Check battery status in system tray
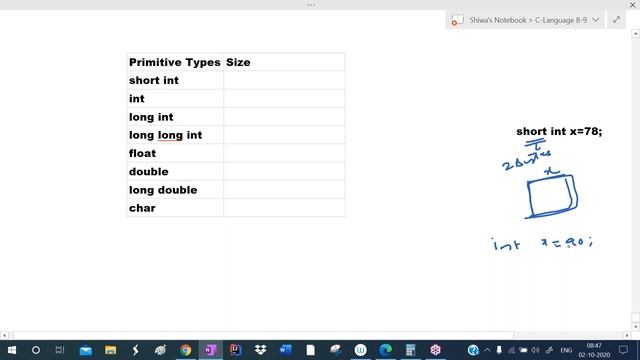This screenshot has height=360, width=640. [523, 350]
